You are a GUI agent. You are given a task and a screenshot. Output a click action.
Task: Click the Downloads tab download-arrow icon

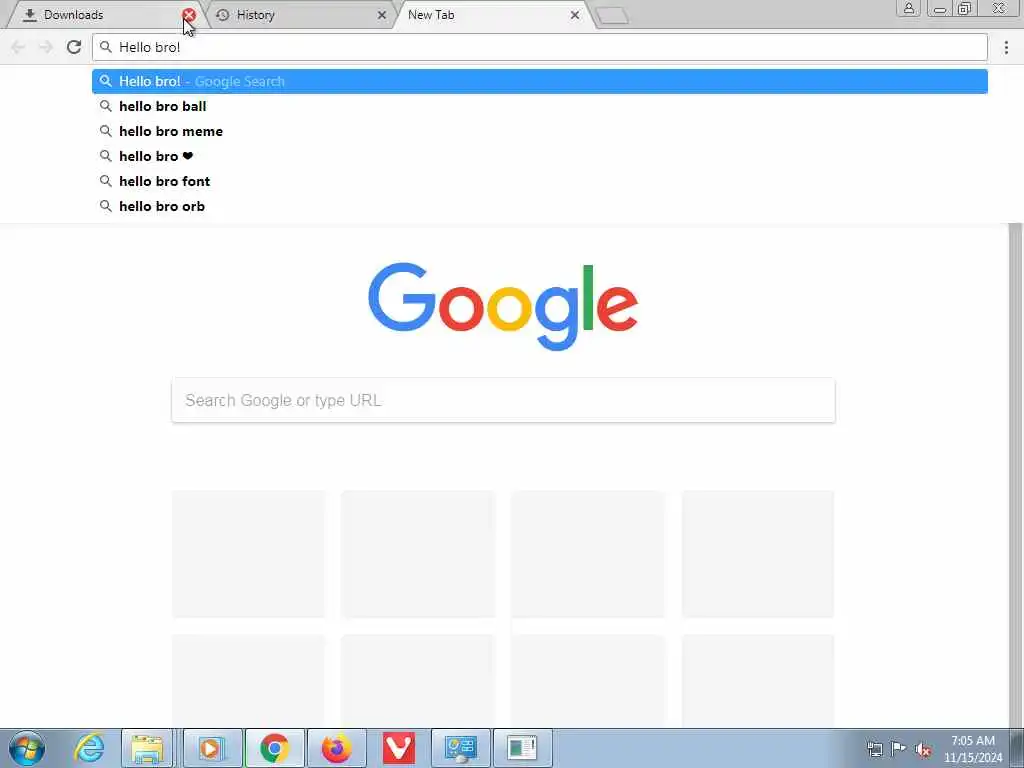[29, 15]
